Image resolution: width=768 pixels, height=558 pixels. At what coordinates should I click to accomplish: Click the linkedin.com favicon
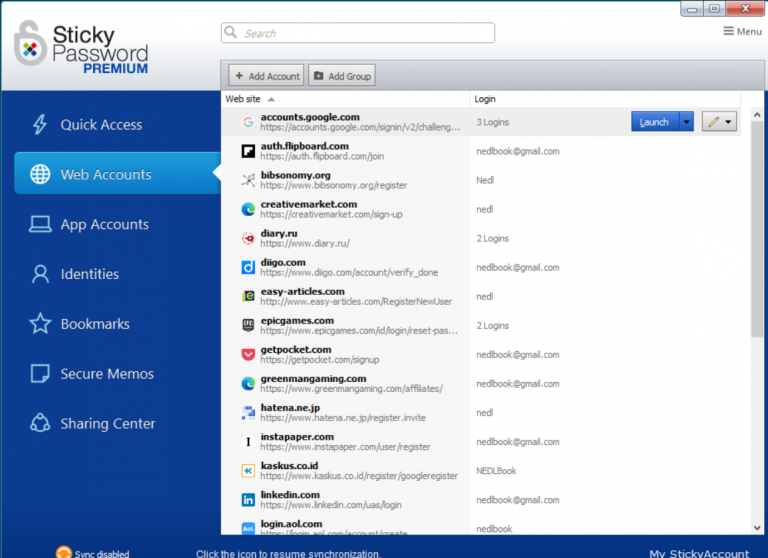tap(248, 500)
